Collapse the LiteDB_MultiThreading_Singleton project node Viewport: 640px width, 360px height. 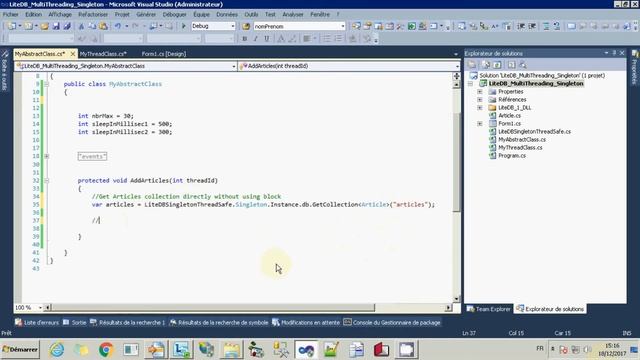click(x=470, y=84)
